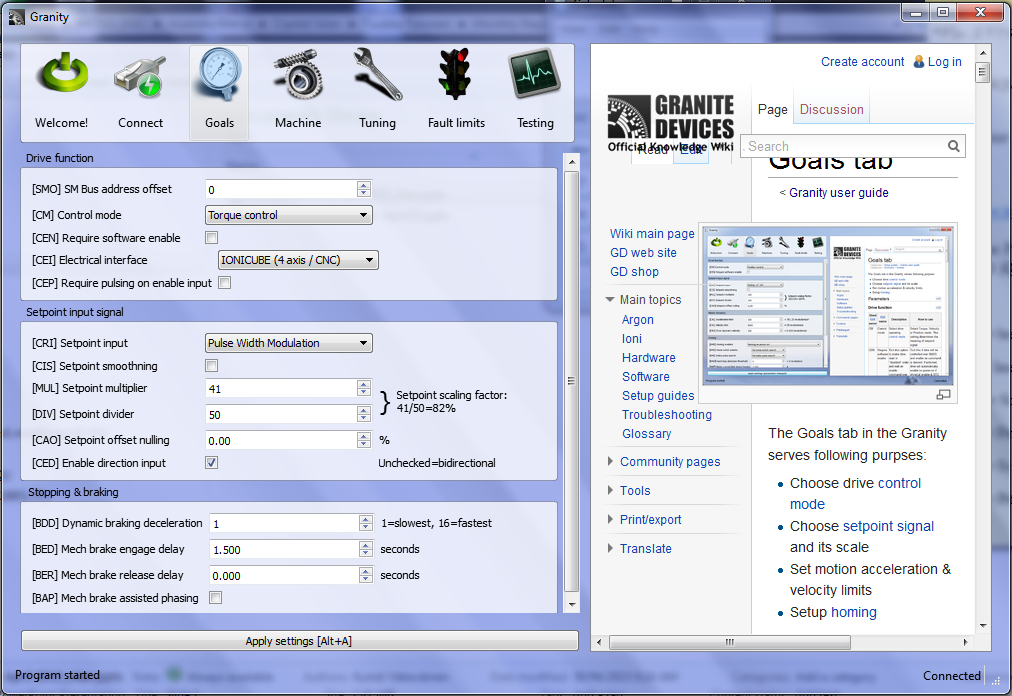Open the Testing monitor icon
1012x696 pixels.
pyautogui.click(x=534, y=75)
